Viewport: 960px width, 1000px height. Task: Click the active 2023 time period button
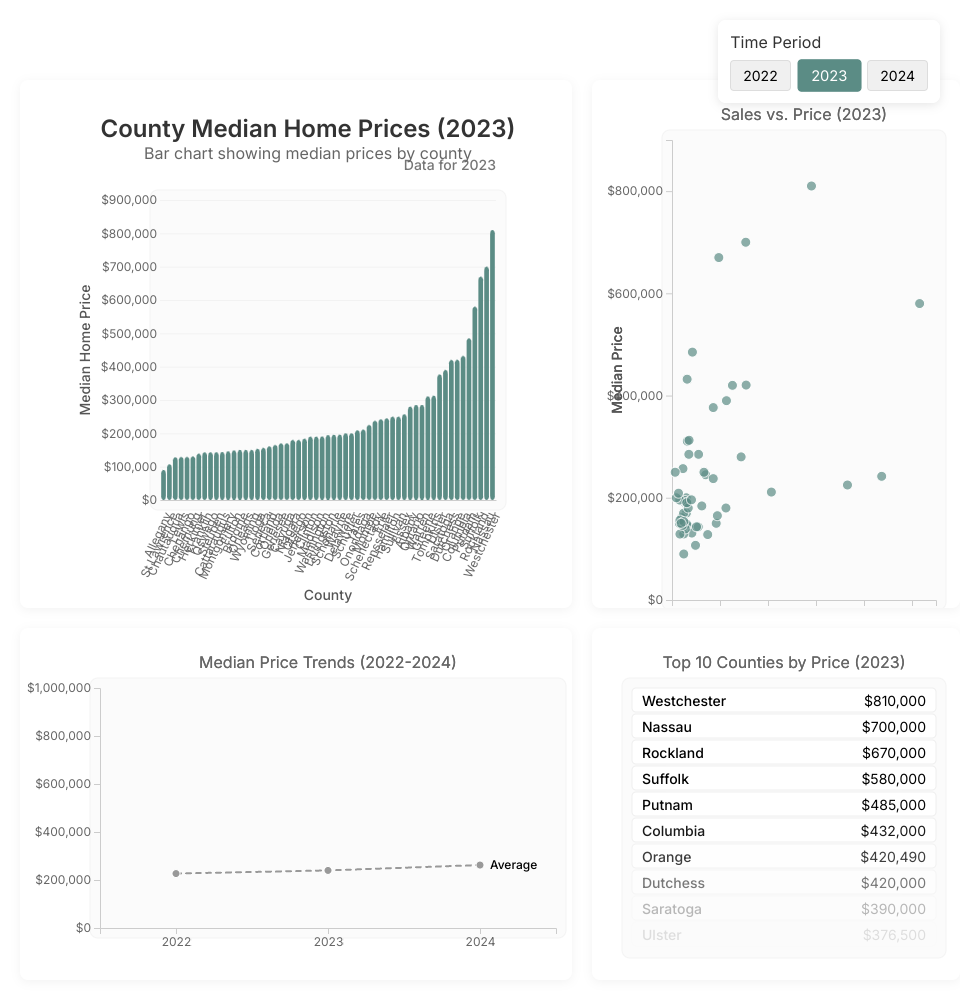[x=829, y=76]
